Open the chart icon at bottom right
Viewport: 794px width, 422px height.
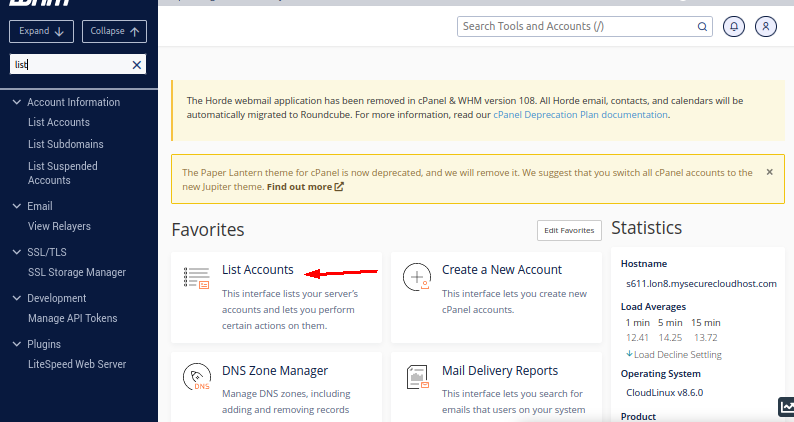tap(786, 407)
